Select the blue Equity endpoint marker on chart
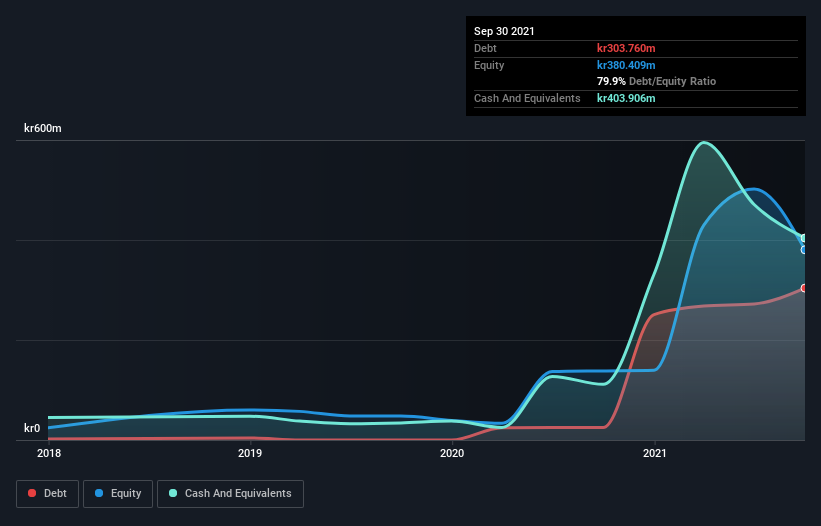Viewport: 821px width, 526px height. coord(804,250)
